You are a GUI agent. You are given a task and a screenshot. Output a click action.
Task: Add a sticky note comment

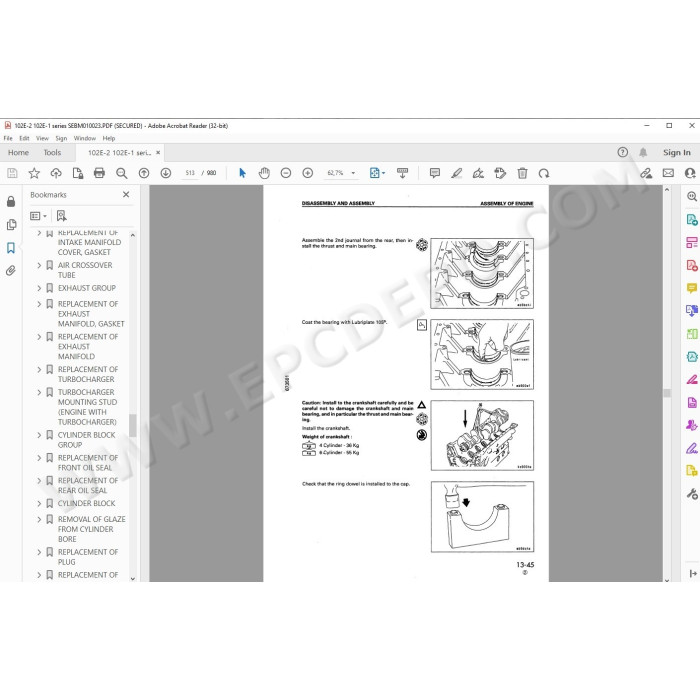click(434, 173)
